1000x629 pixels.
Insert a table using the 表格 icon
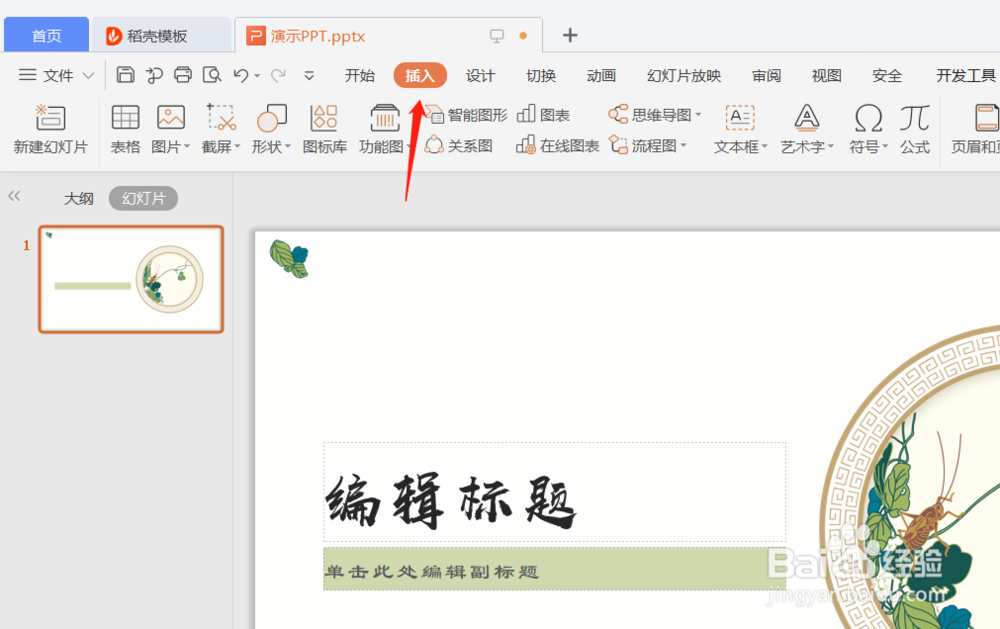124,127
